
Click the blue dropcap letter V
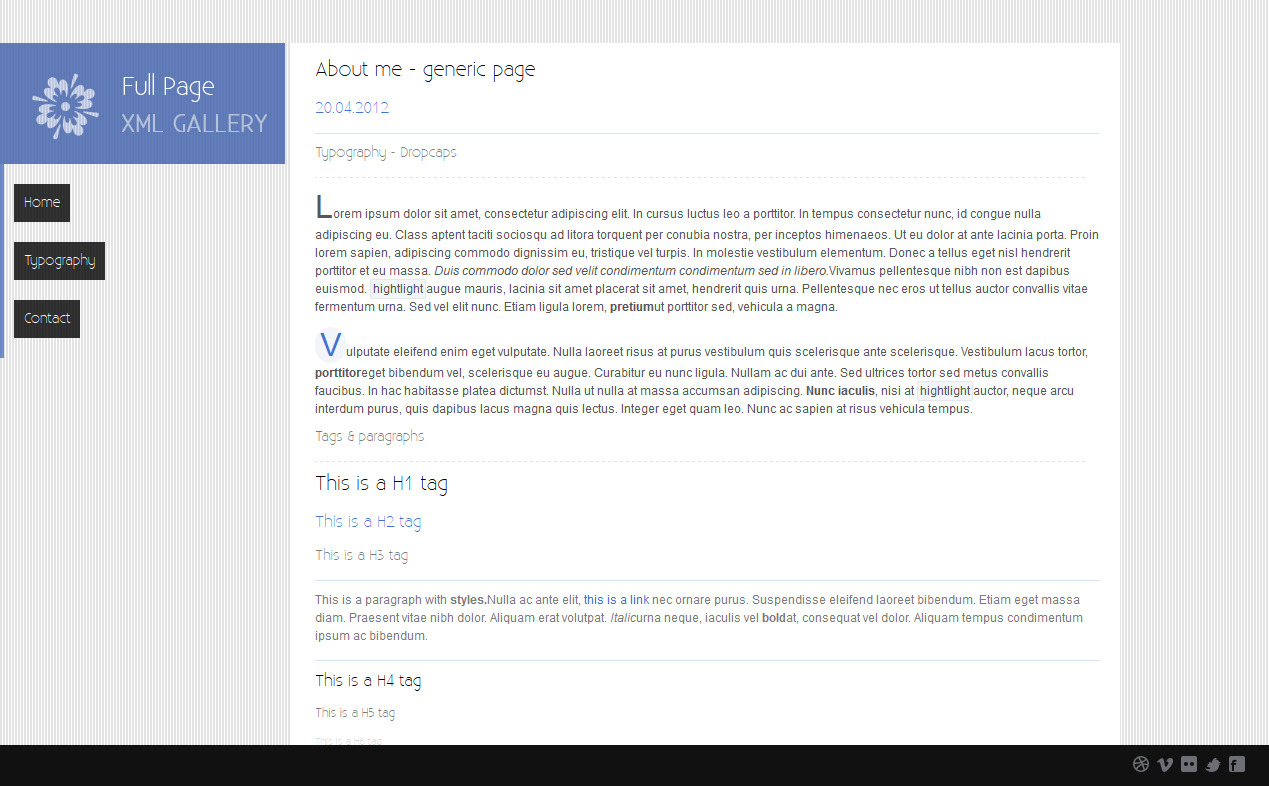pos(329,346)
